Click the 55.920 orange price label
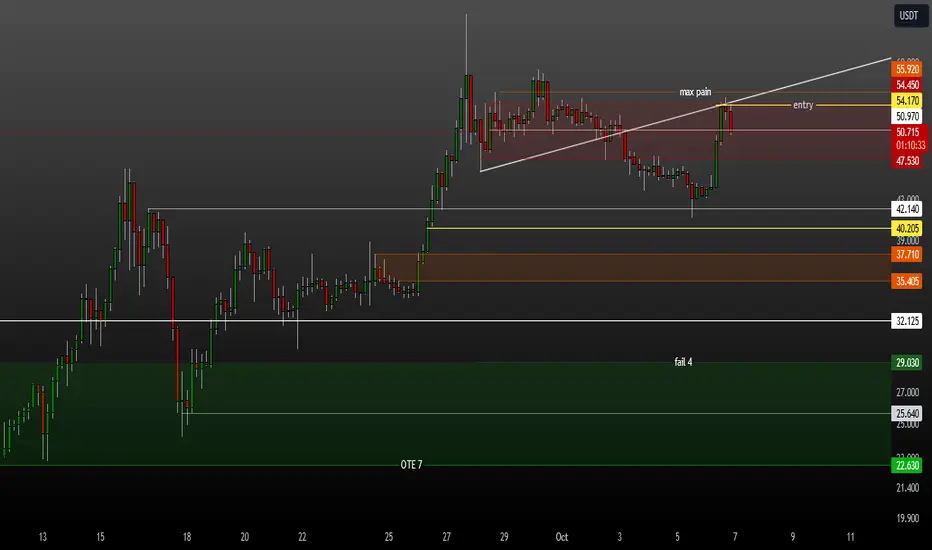 907,70
